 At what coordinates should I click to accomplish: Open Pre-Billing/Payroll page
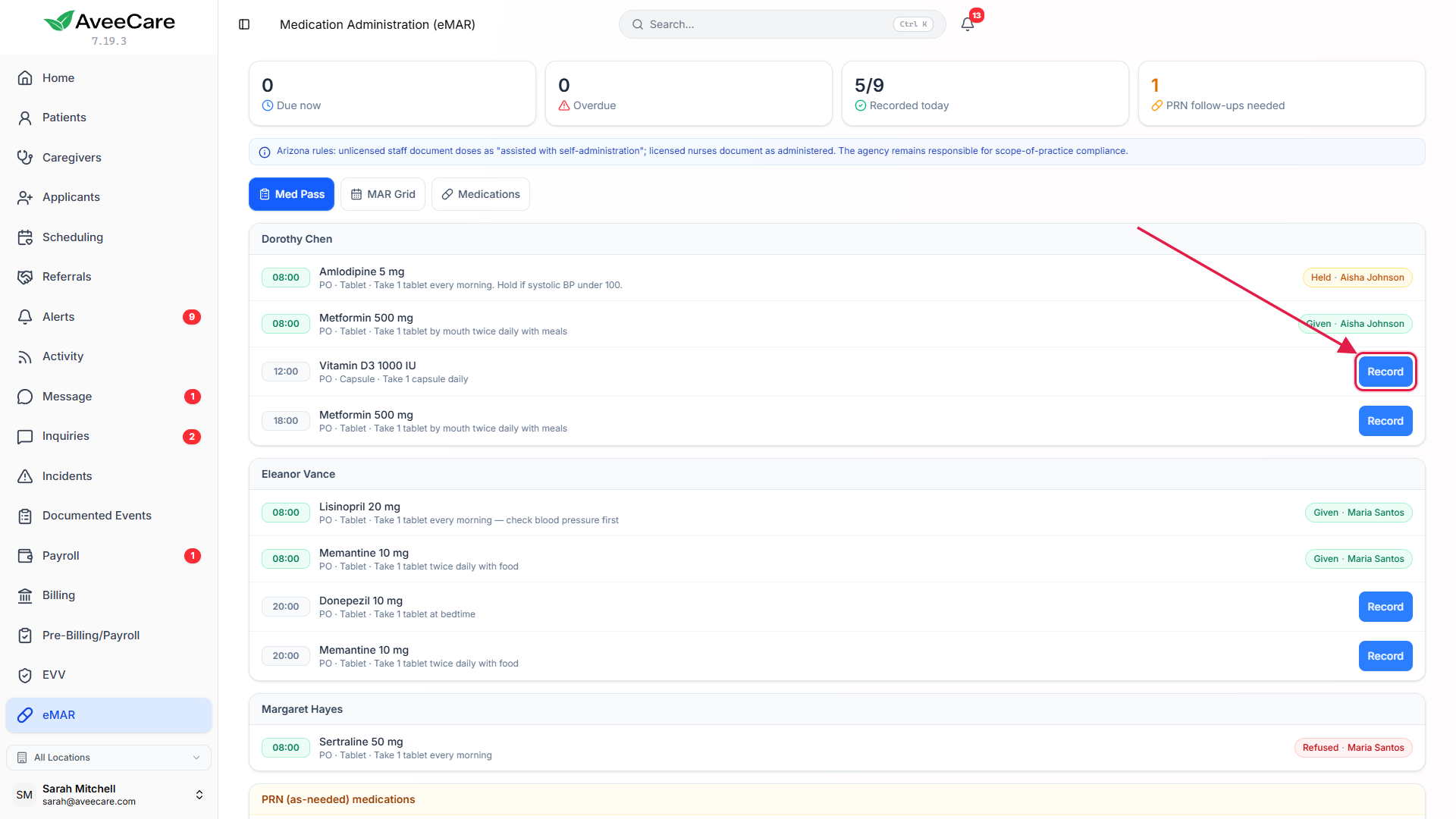pos(108,635)
